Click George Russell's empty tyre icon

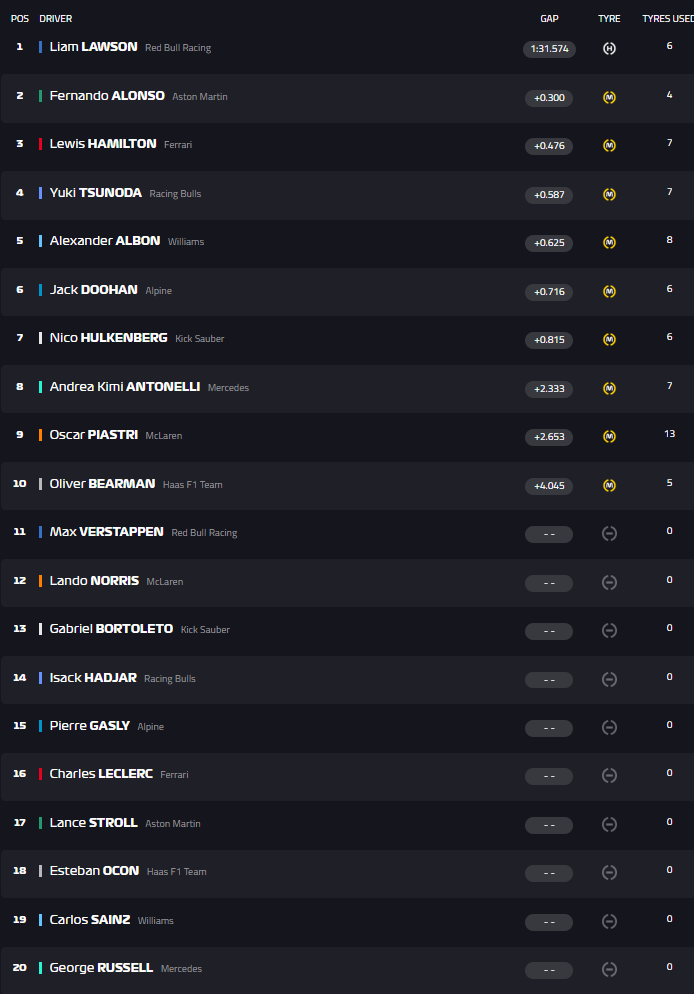(609, 969)
